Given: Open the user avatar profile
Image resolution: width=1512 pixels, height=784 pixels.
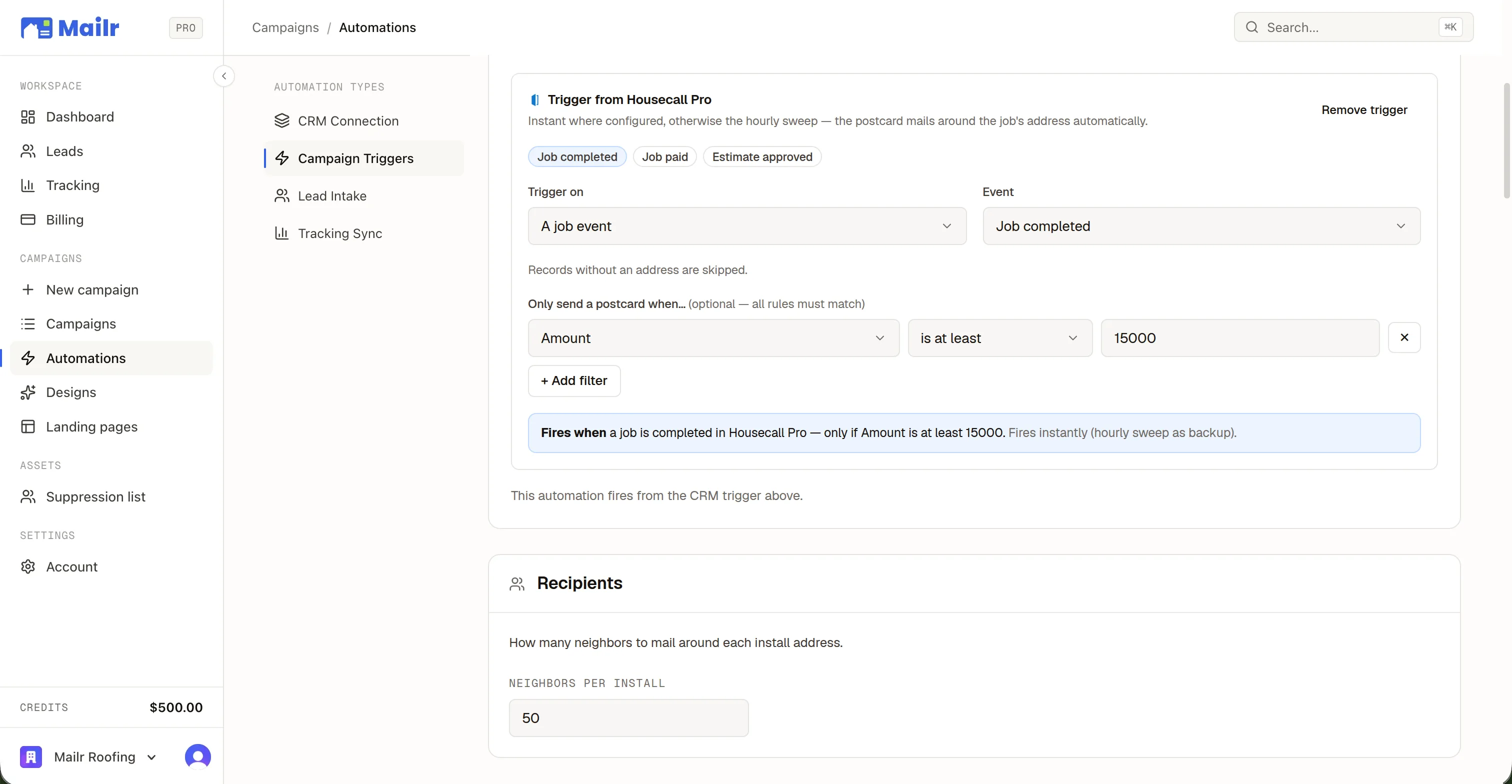Looking at the screenshot, I should point(198,757).
